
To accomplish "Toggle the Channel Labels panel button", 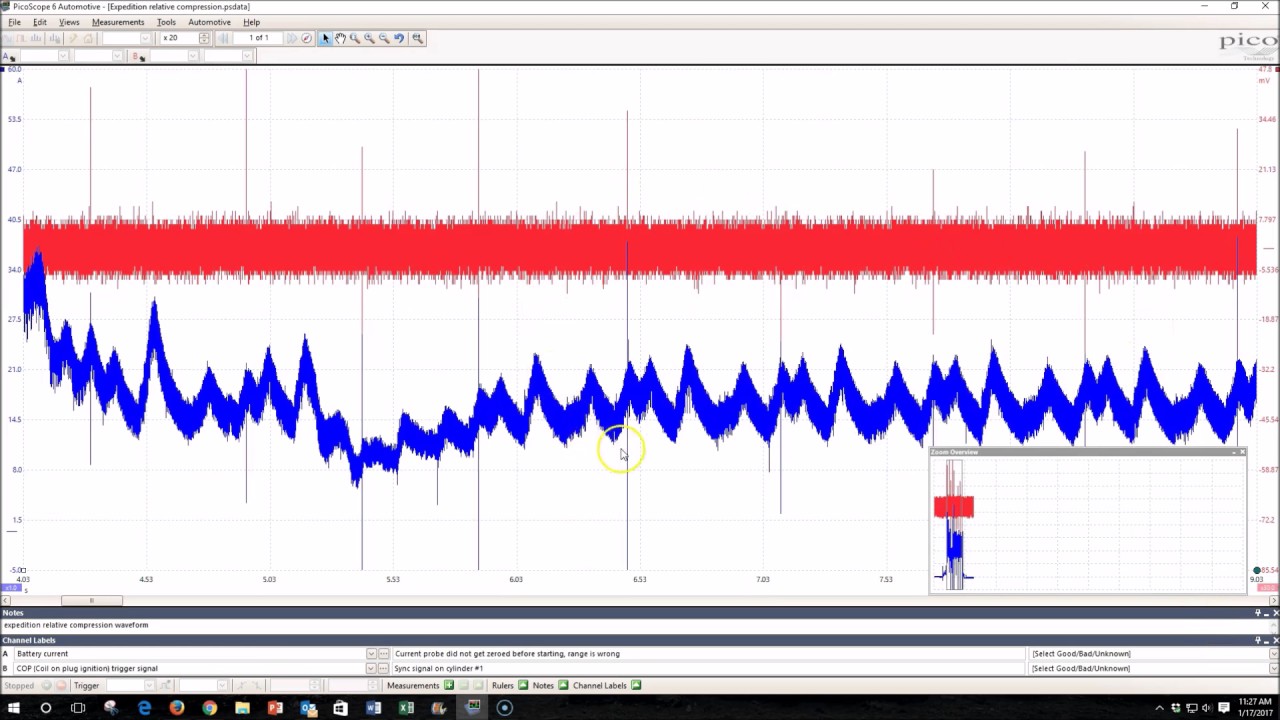I will pyautogui.click(x=636, y=686).
